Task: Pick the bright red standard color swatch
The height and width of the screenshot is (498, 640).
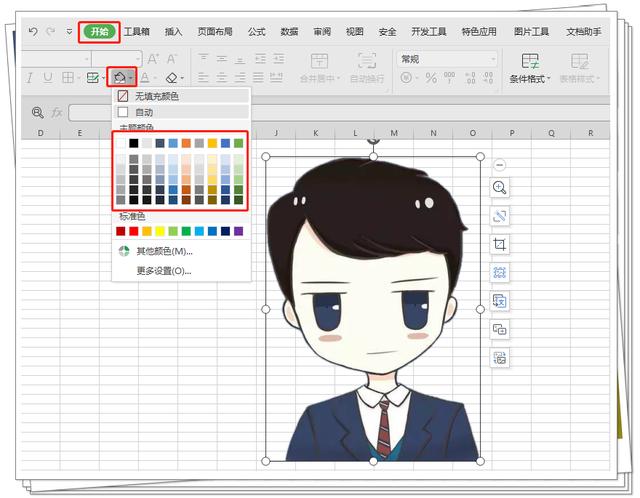Action: coord(134,231)
